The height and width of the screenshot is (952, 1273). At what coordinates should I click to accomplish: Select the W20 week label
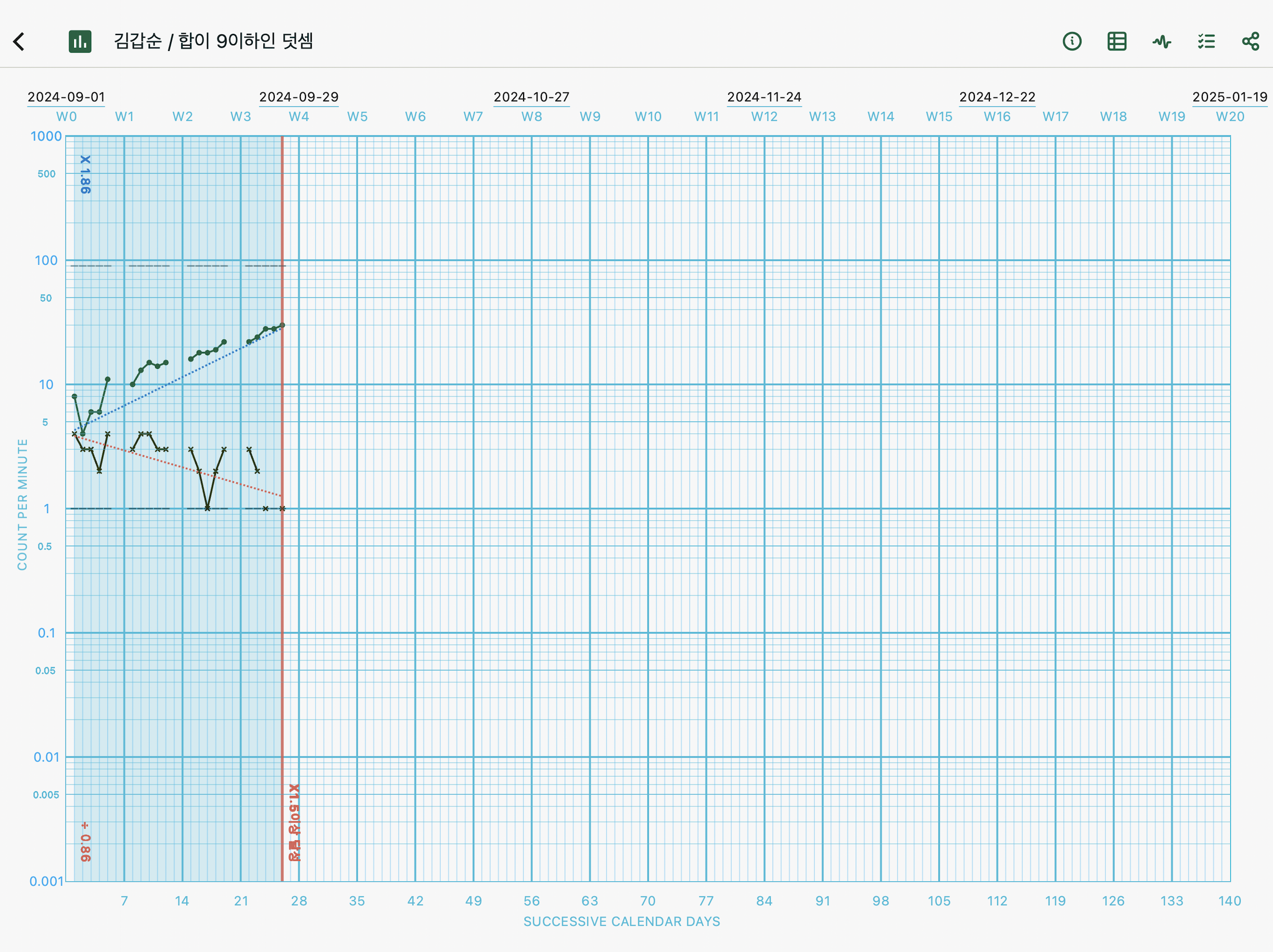(1230, 117)
